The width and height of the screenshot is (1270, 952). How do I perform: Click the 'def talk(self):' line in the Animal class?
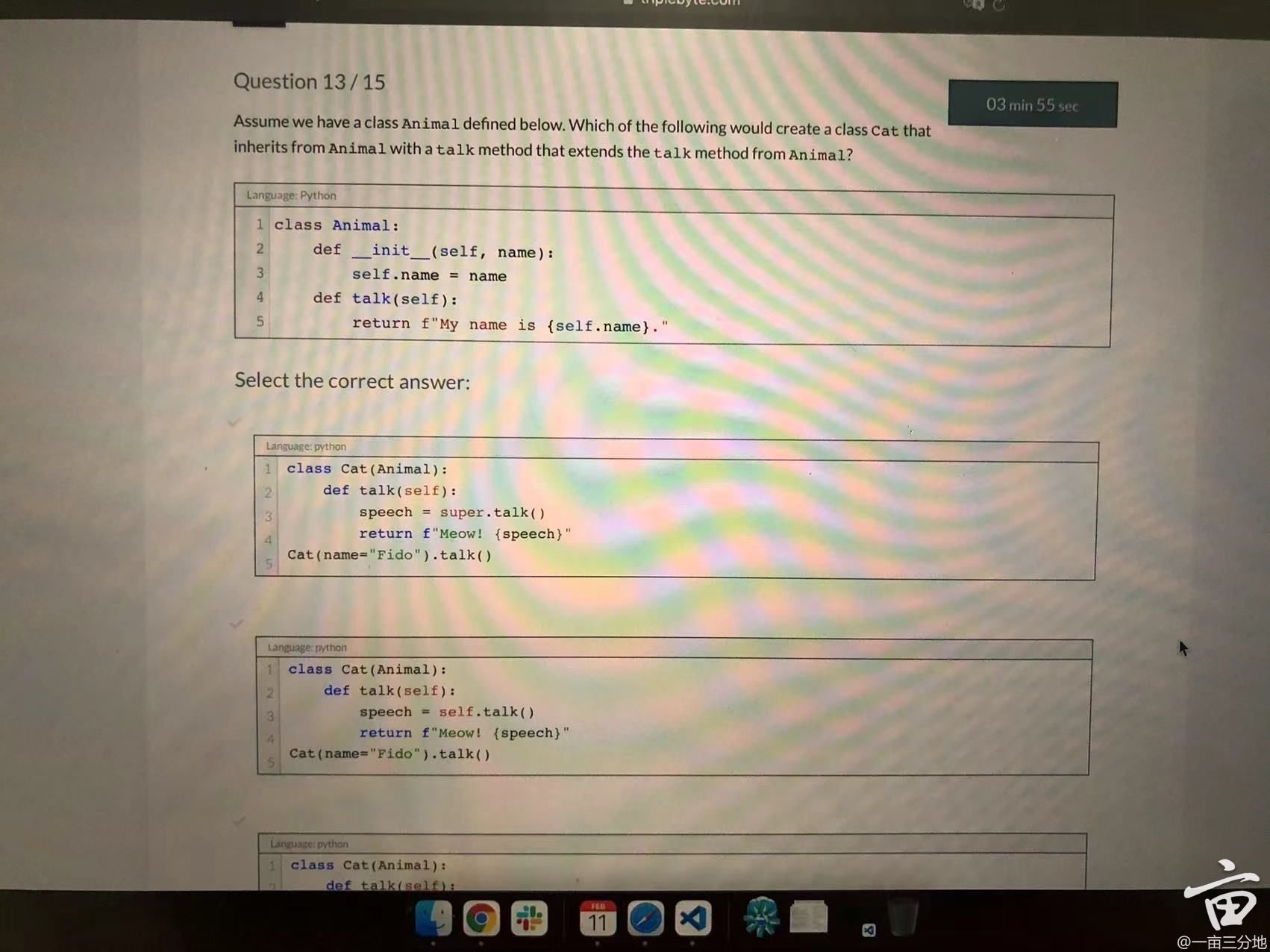click(x=385, y=299)
